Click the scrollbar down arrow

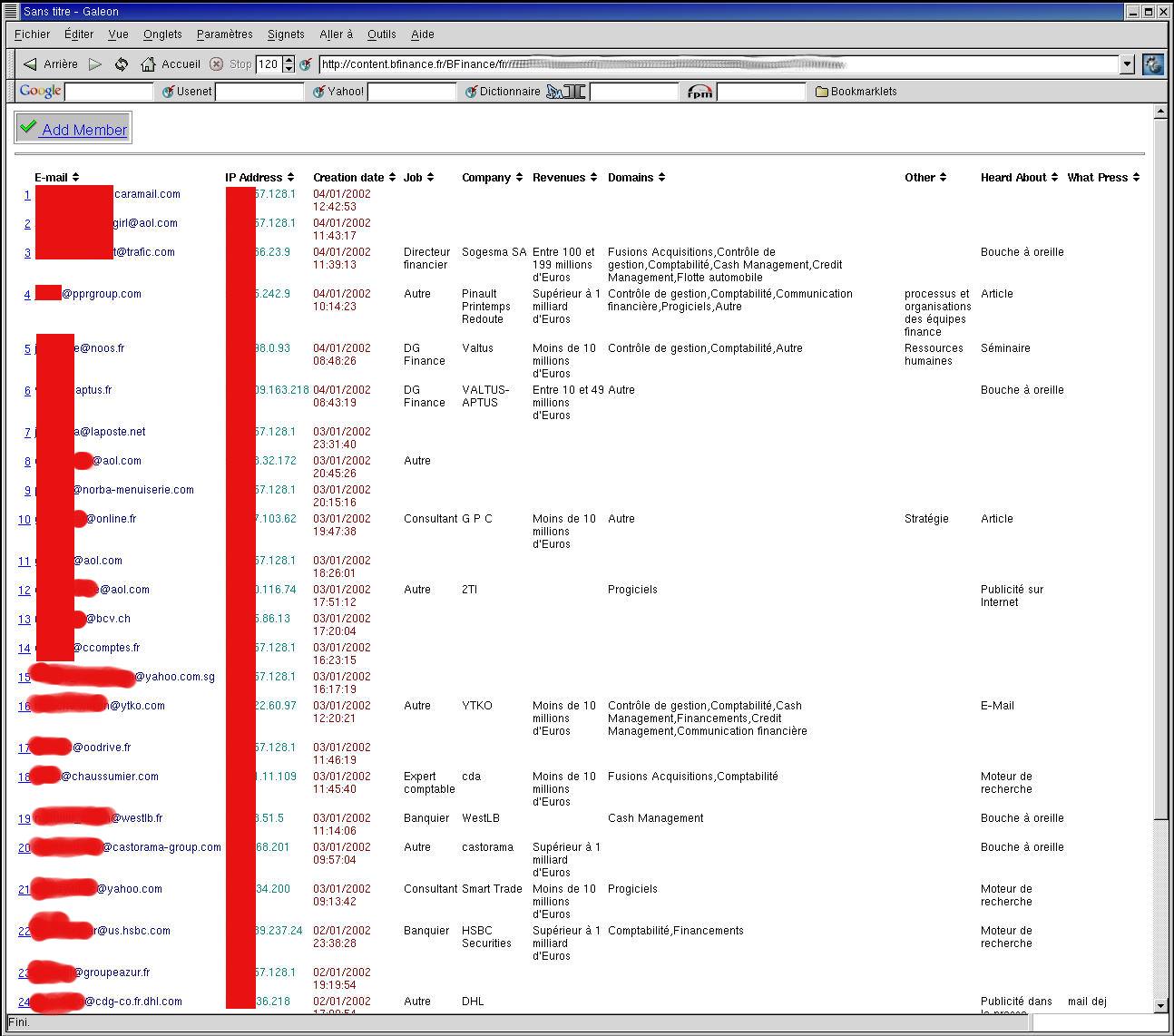tap(1159, 1005)
